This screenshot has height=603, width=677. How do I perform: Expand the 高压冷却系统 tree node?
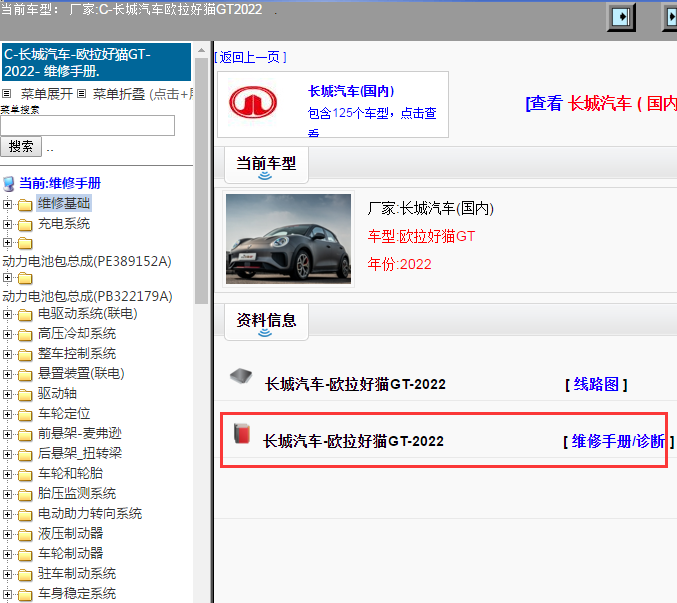7,334
